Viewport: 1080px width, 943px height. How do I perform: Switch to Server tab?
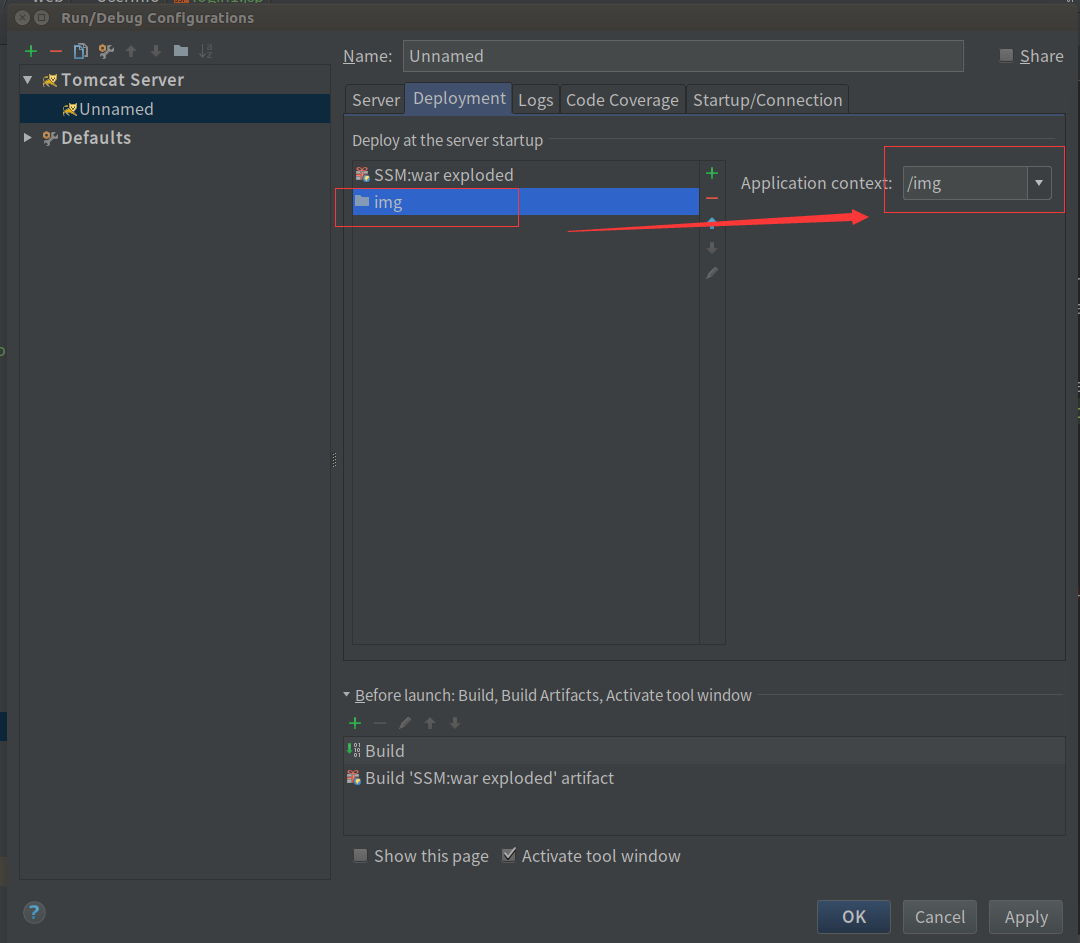[375, 100]
